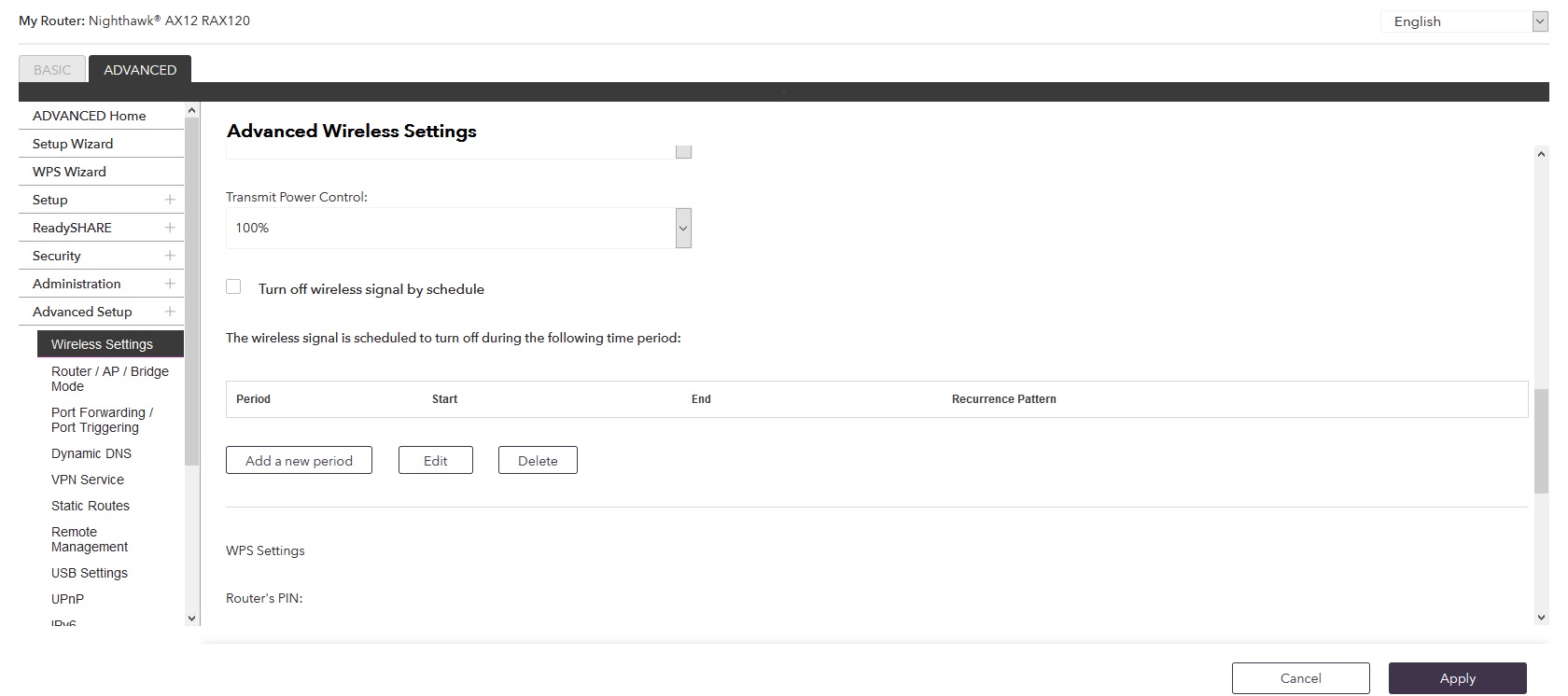Click the Delete period button

538,460
